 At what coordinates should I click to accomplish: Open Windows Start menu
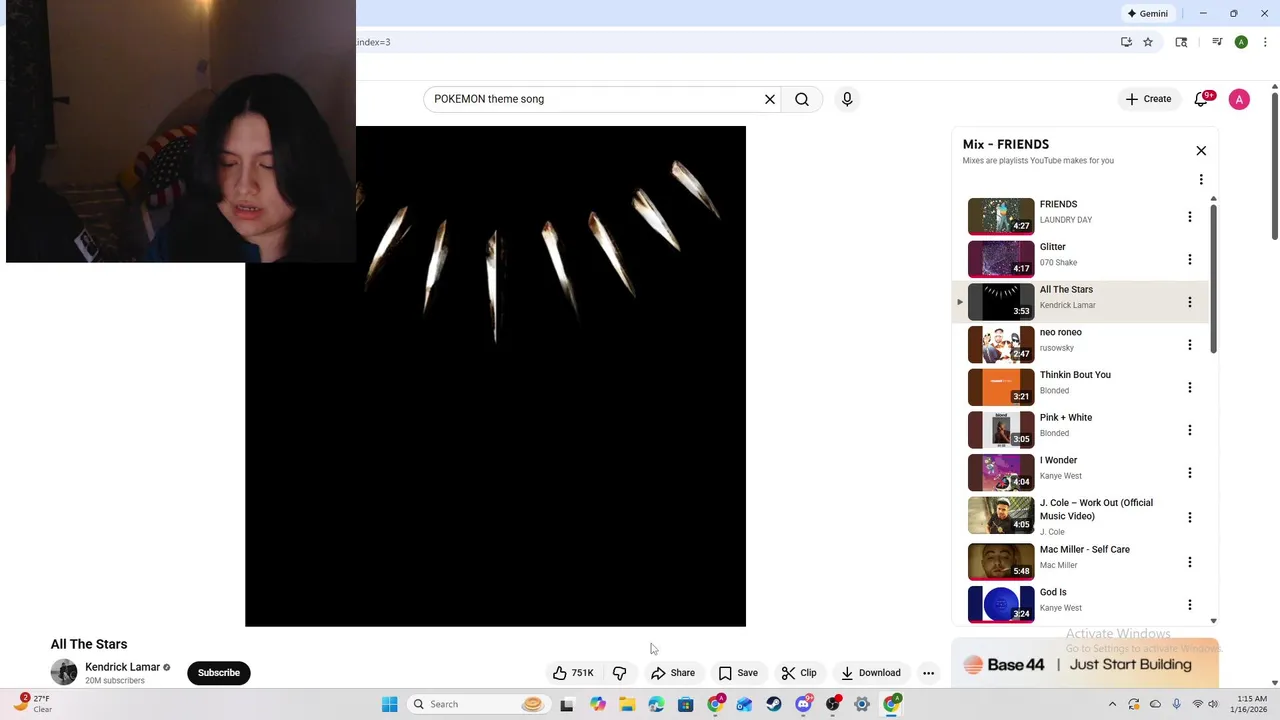tap(389, 704)
